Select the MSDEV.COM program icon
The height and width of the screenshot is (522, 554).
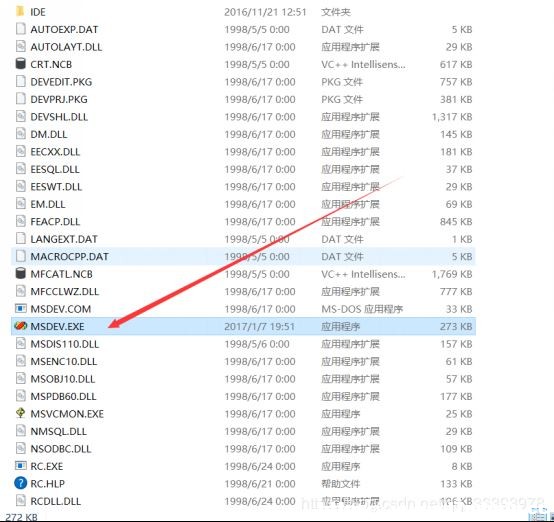tap(20, 309)
